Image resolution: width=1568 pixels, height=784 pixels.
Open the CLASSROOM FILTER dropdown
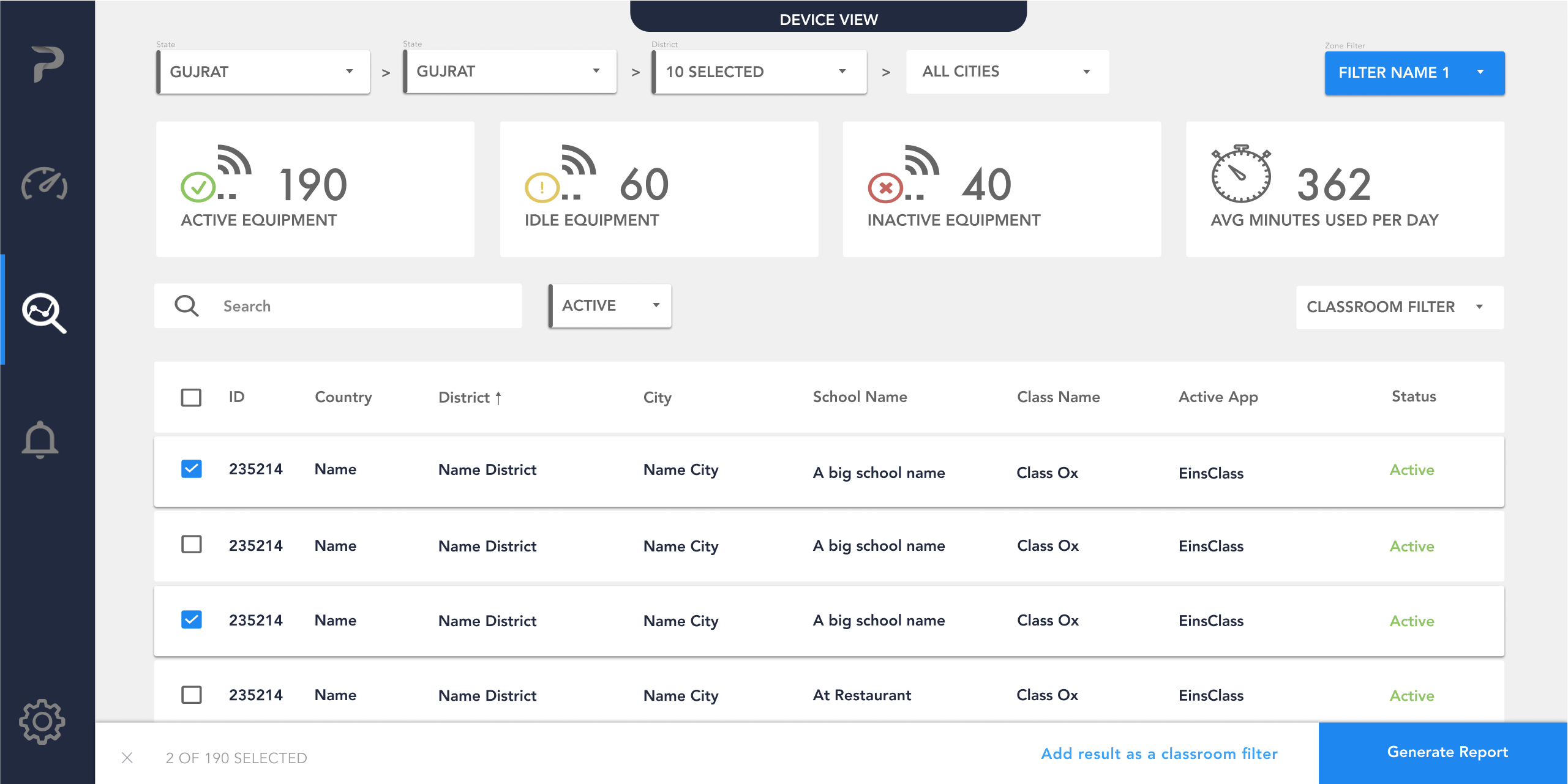(x=1398, y=307)
